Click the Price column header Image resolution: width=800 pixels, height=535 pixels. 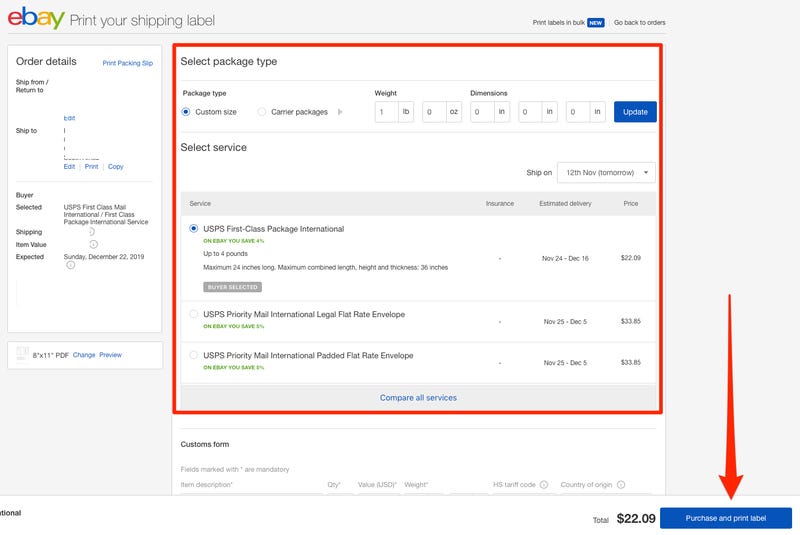(x=631, y=203)
